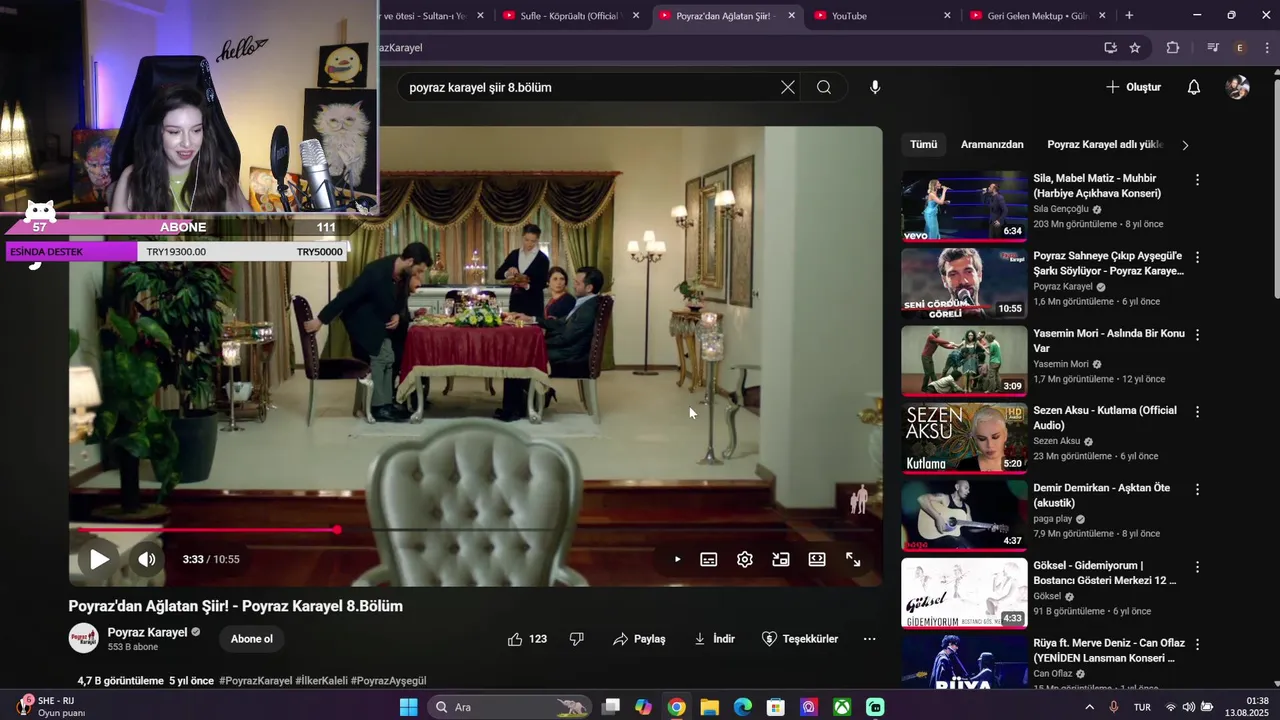1280x720 pixels.
Task: Open Göksel - Gidemiyorum video title
Action: 1105,573
